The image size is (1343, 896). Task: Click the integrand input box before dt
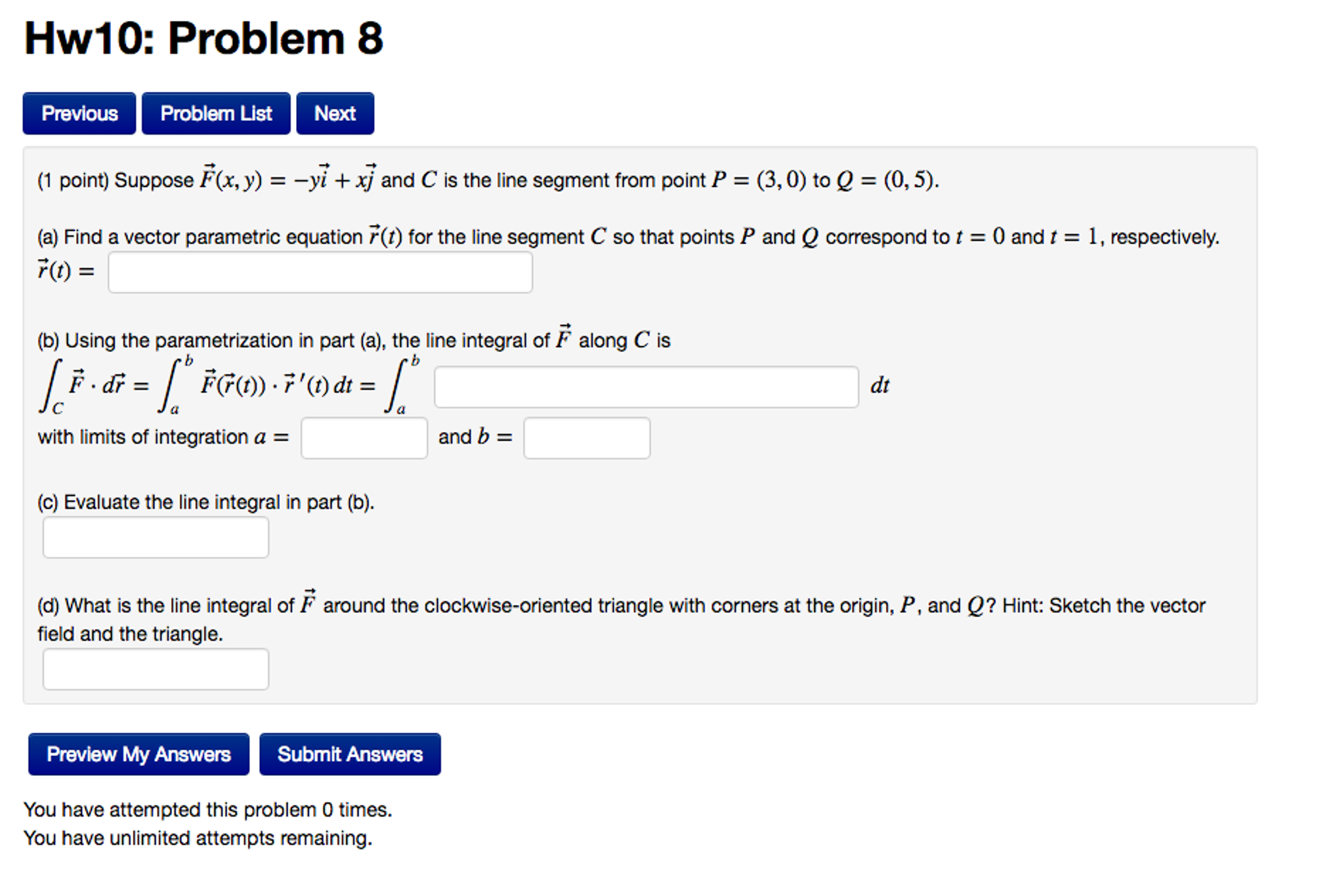click(x=646, y=387)
